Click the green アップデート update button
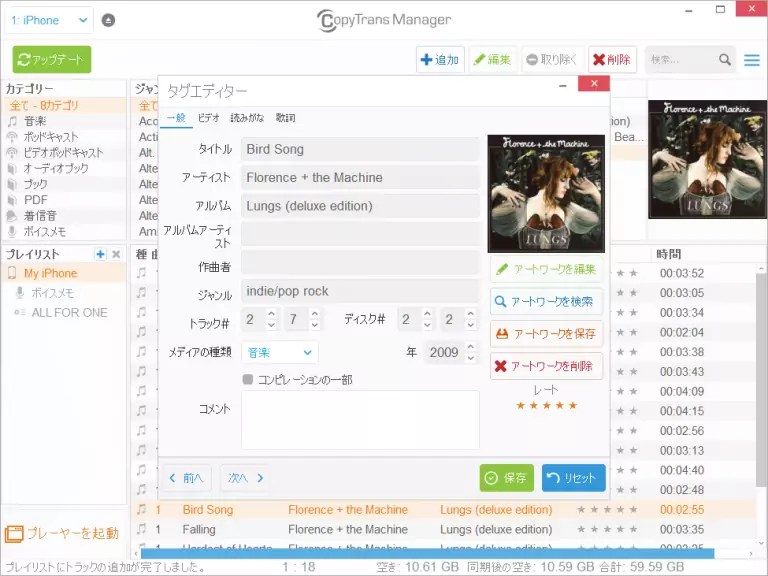Viewport: 768px width, 576px height. click(52, 59)
